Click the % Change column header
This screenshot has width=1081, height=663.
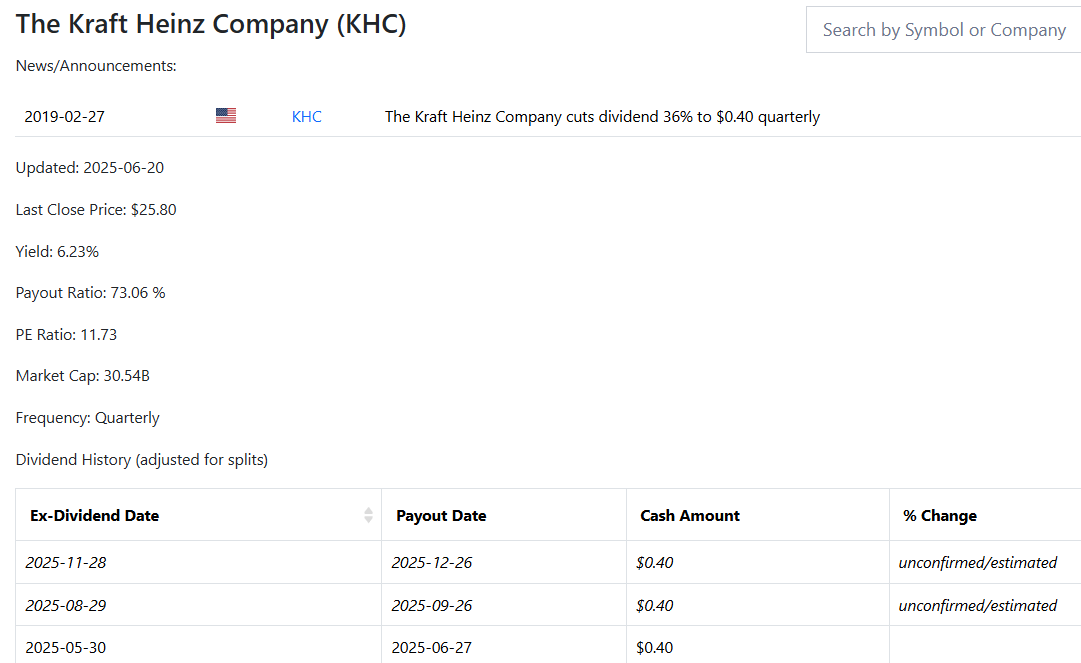tap(985, 515)
